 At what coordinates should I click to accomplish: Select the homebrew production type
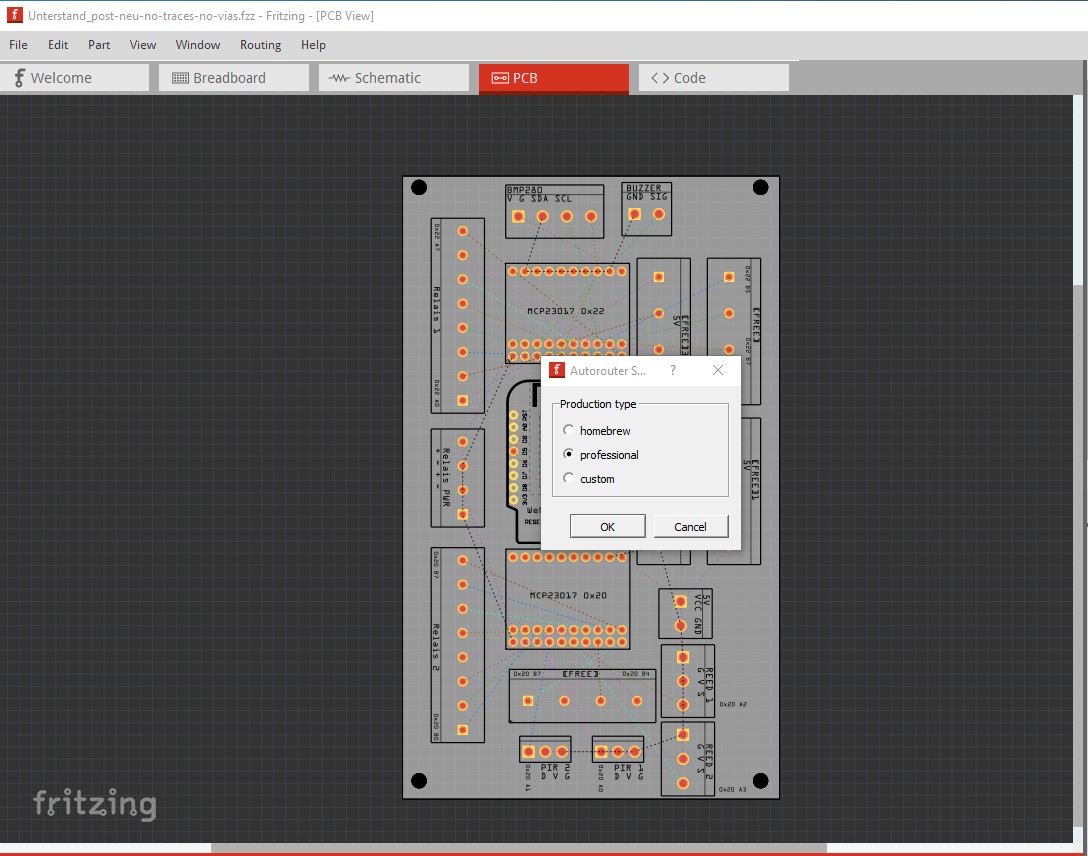click(x=568, y=430)
